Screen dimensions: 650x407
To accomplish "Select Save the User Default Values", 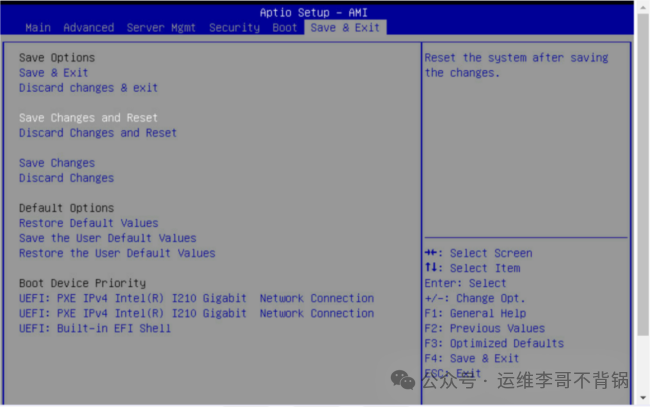I will pos(108,238).
